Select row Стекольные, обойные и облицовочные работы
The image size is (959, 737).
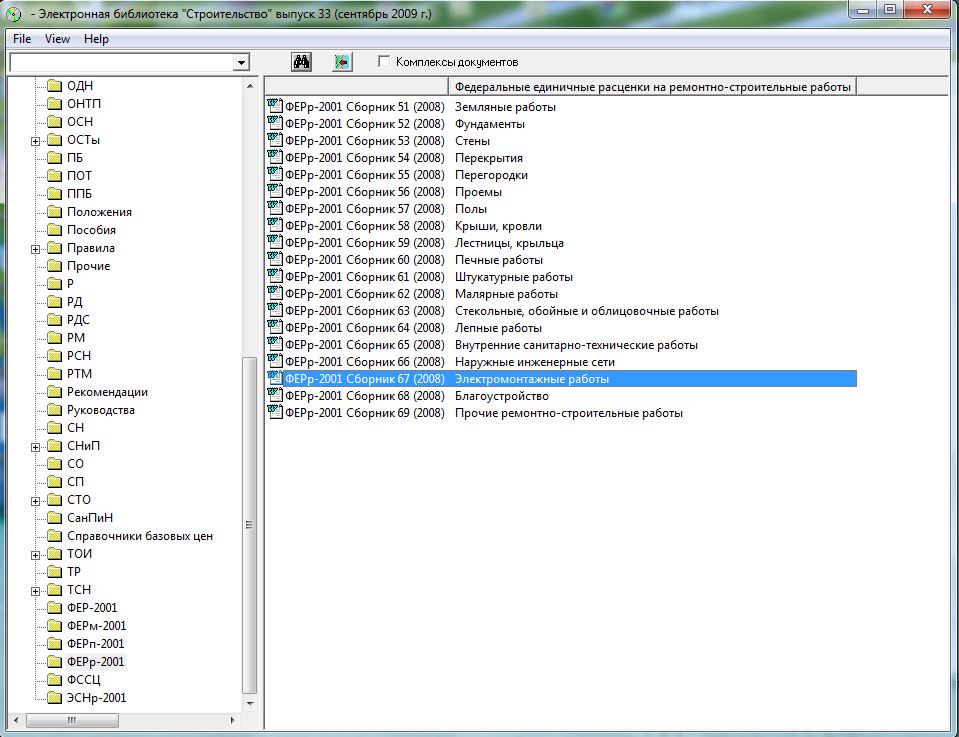click(x=561, y=311)
